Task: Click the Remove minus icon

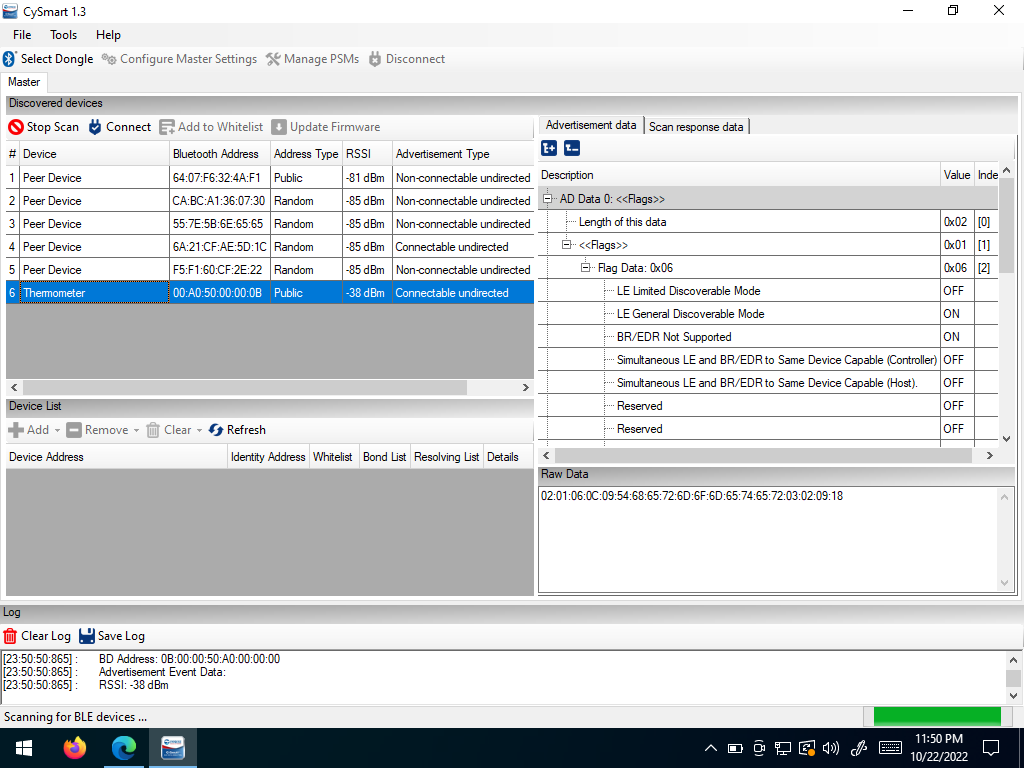Action: [74, 430]
